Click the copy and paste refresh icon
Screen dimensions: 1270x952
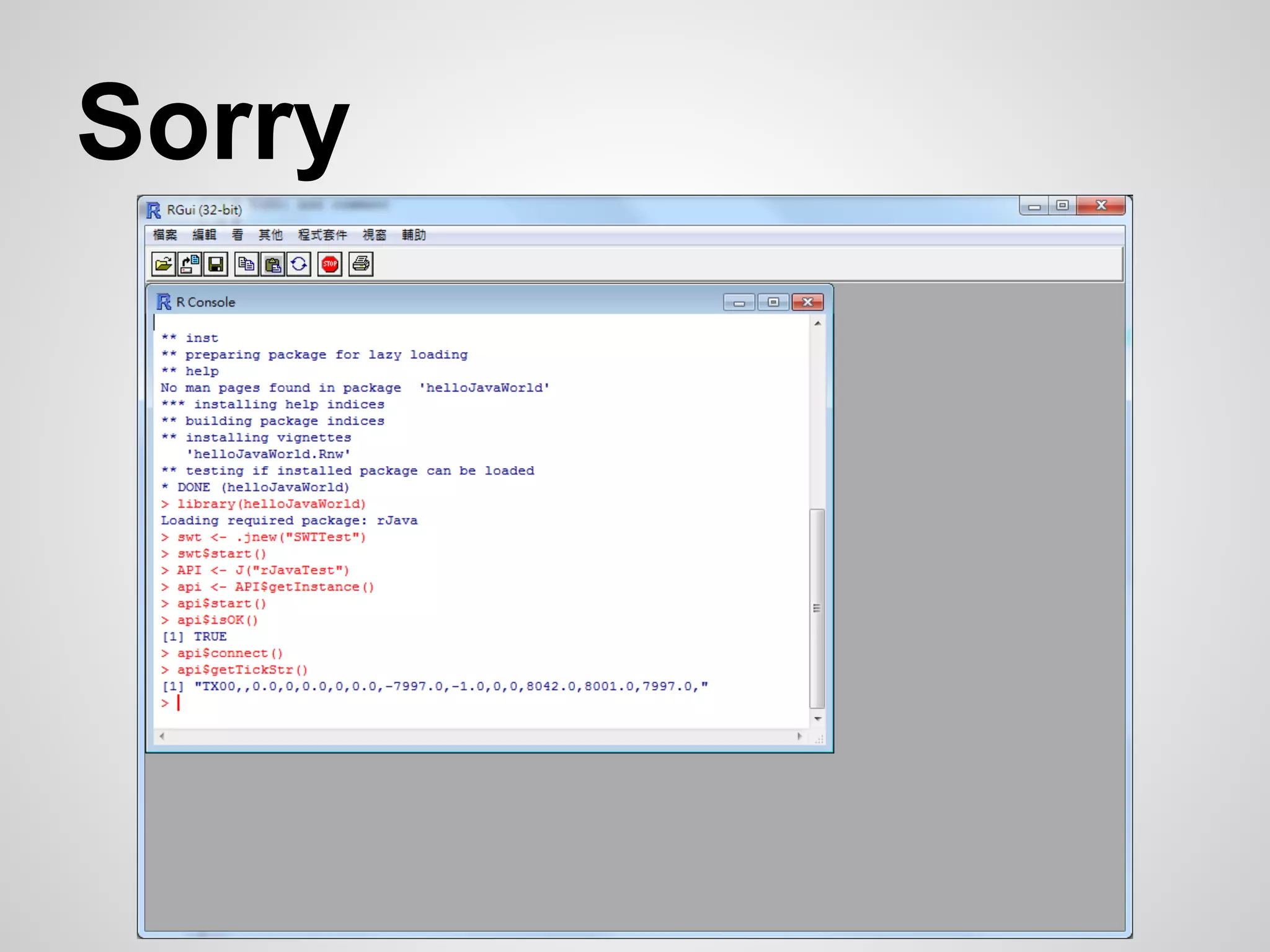click(x=299, y=265)
